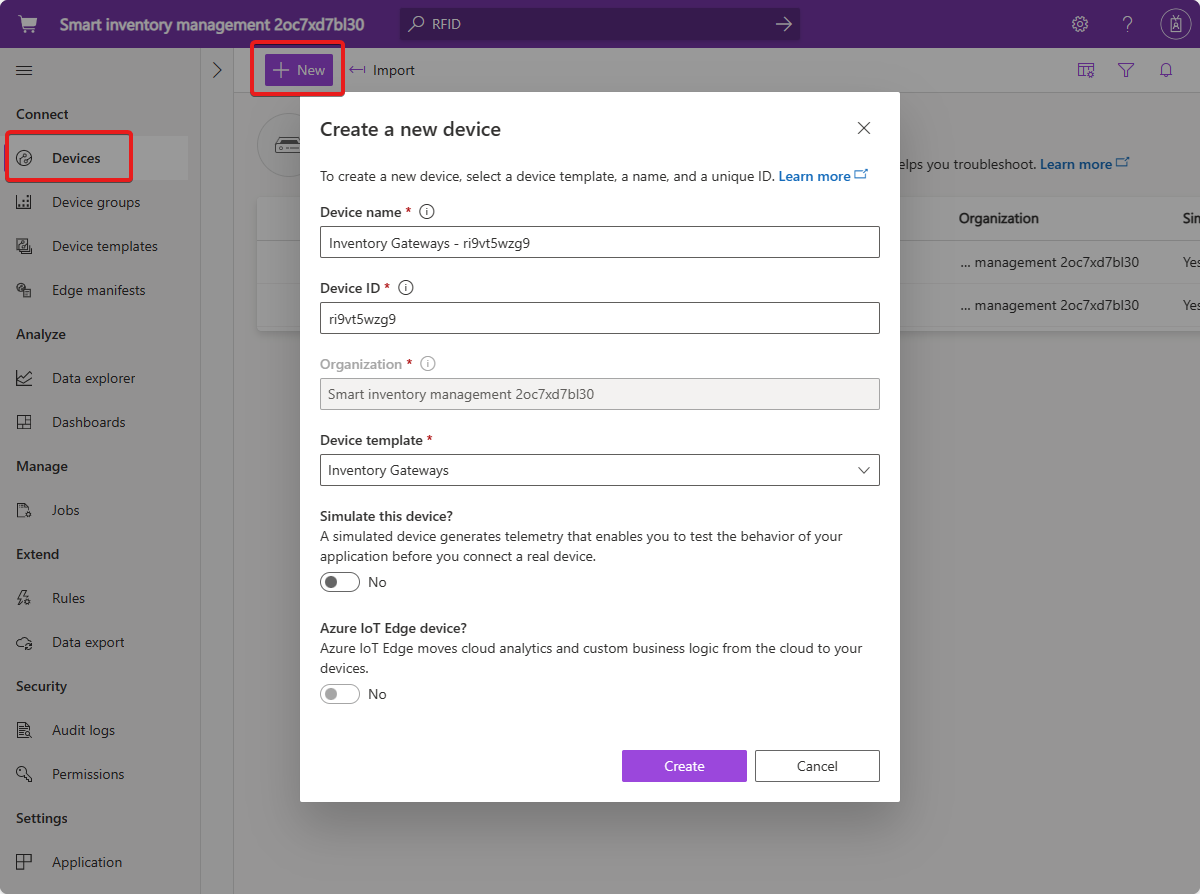Toggle the Azure IoT Edge device switch
Screen dimensions: 1200x894
point(340,694)
